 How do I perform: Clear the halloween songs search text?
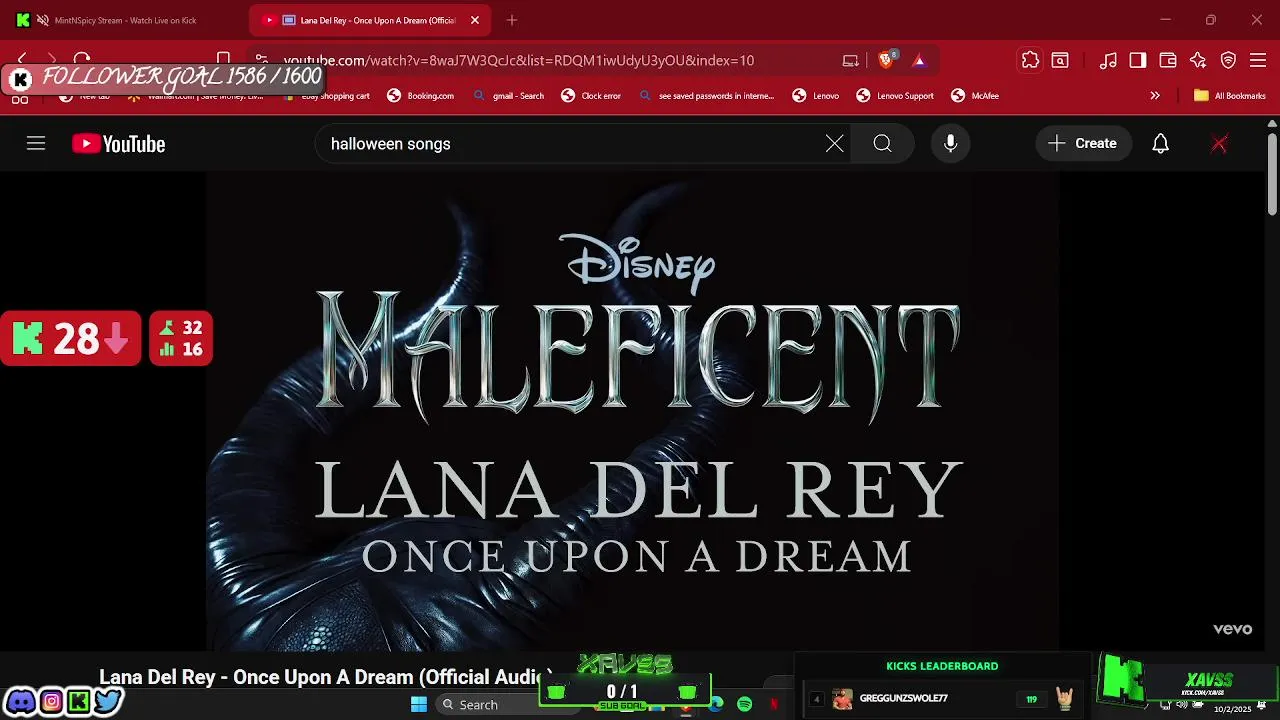835,144
